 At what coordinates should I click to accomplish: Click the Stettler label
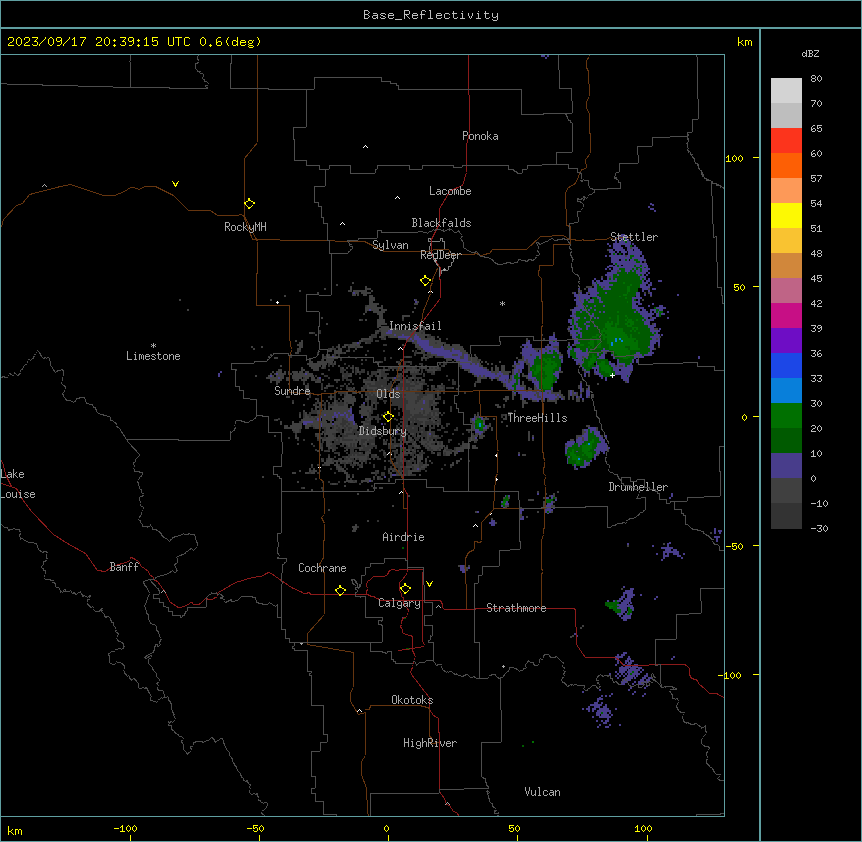[634, 237]
